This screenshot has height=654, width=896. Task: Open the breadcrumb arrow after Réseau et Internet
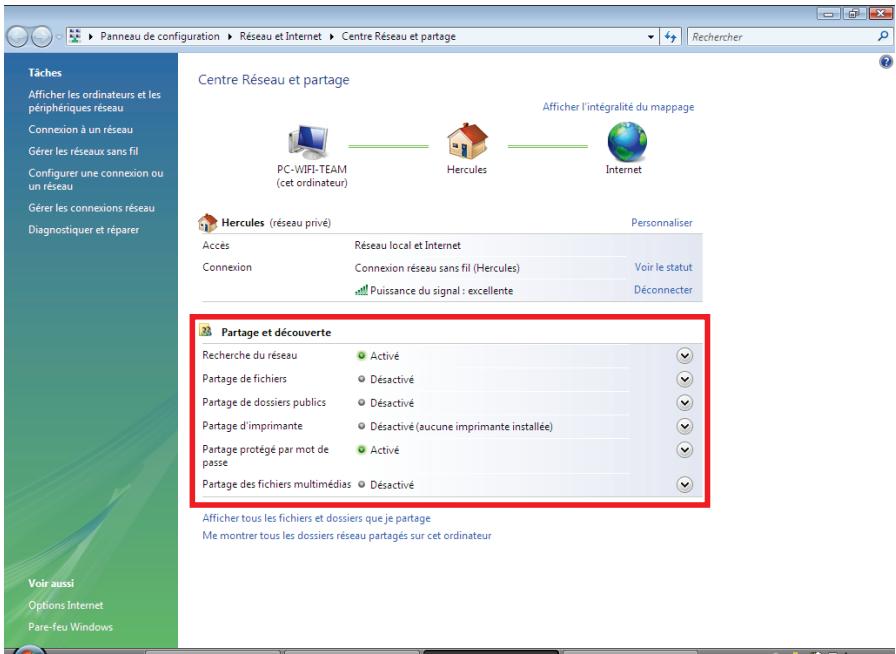(331, 37)
